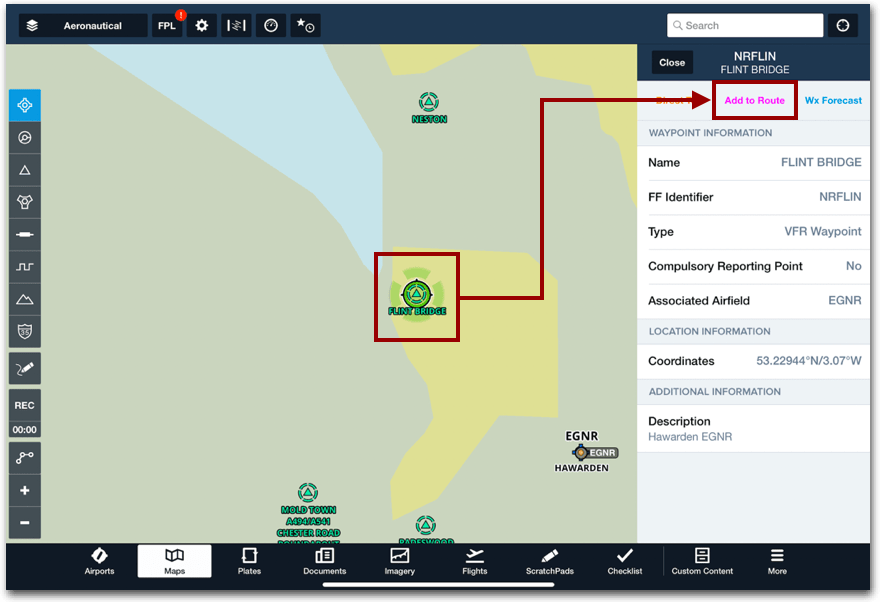Screen dimensions: 880x602
Task: Open map settings via the gear icon
Action: point(201,25)
